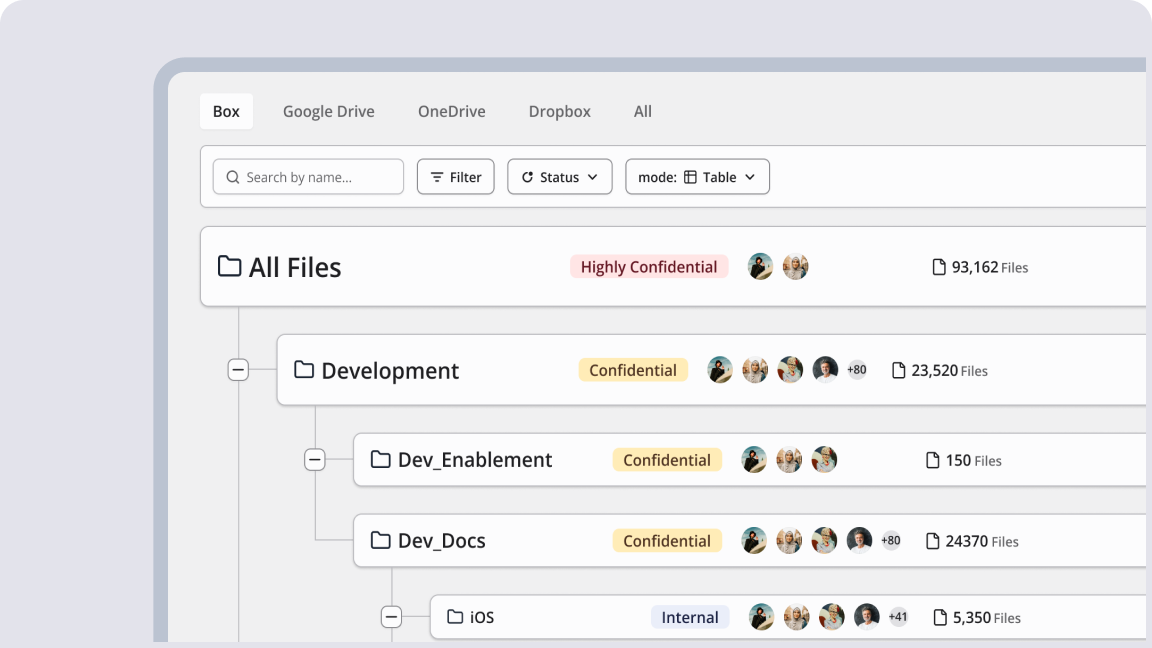Click file icon beside 93,162 Files

click(939, 267)
